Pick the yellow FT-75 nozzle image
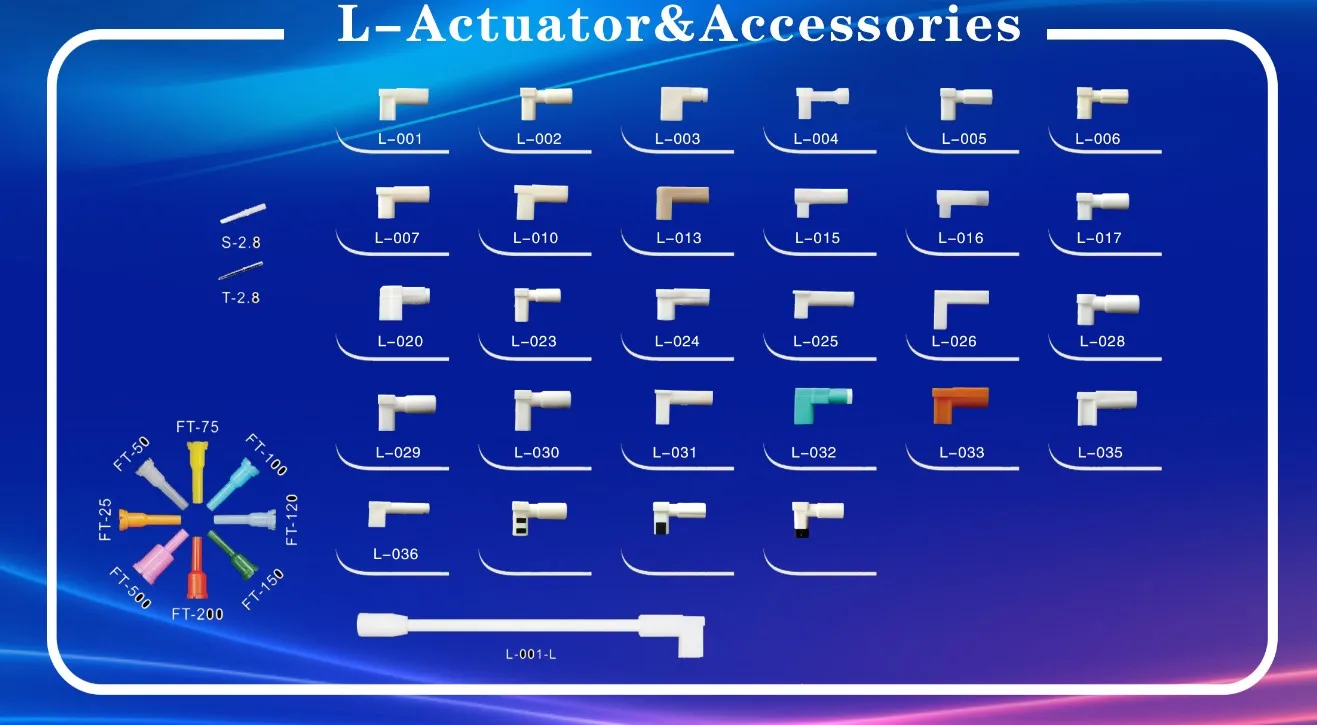1317x725 pixels. pyautogui.click(x=198, y=470)
